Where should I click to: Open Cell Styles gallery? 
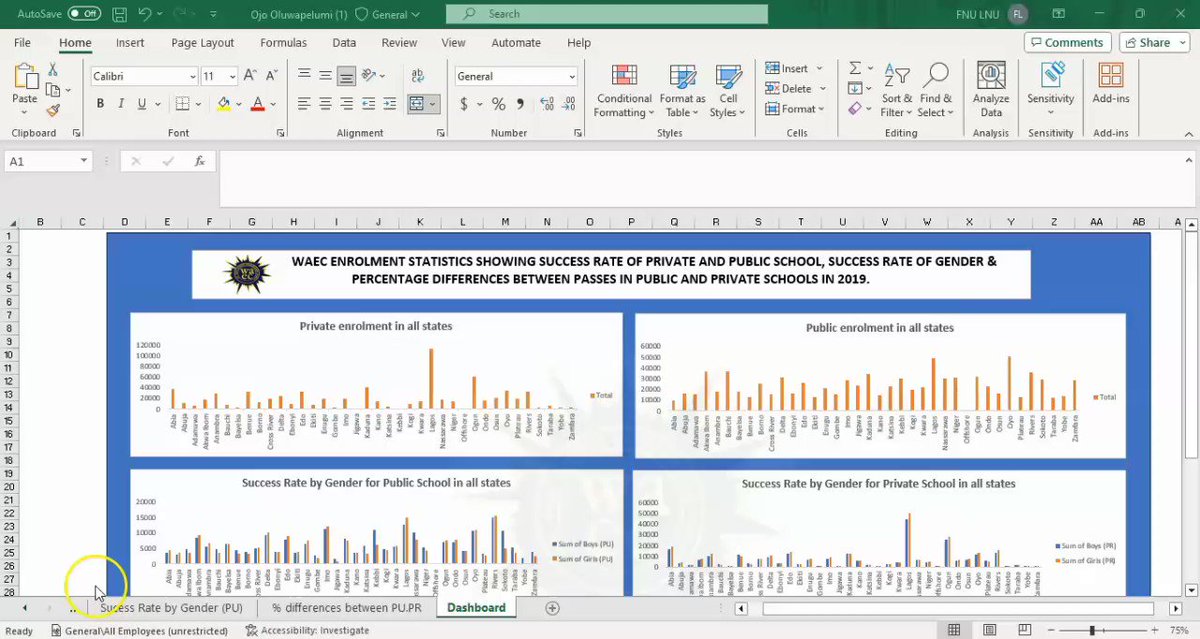click(x=728, y=91)
